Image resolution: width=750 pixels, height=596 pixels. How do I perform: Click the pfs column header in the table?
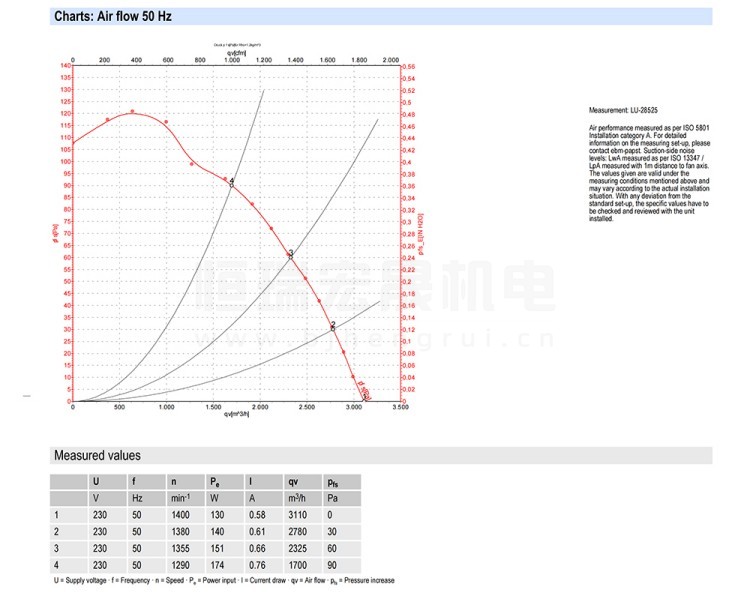click(333, 481)
